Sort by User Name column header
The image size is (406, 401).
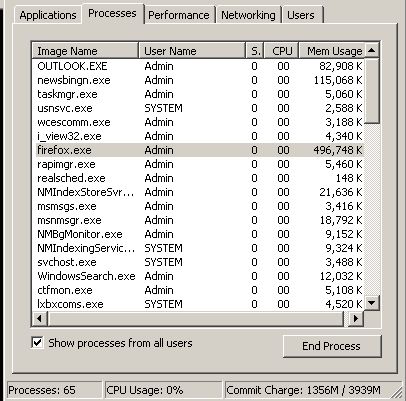coord(192,51)
